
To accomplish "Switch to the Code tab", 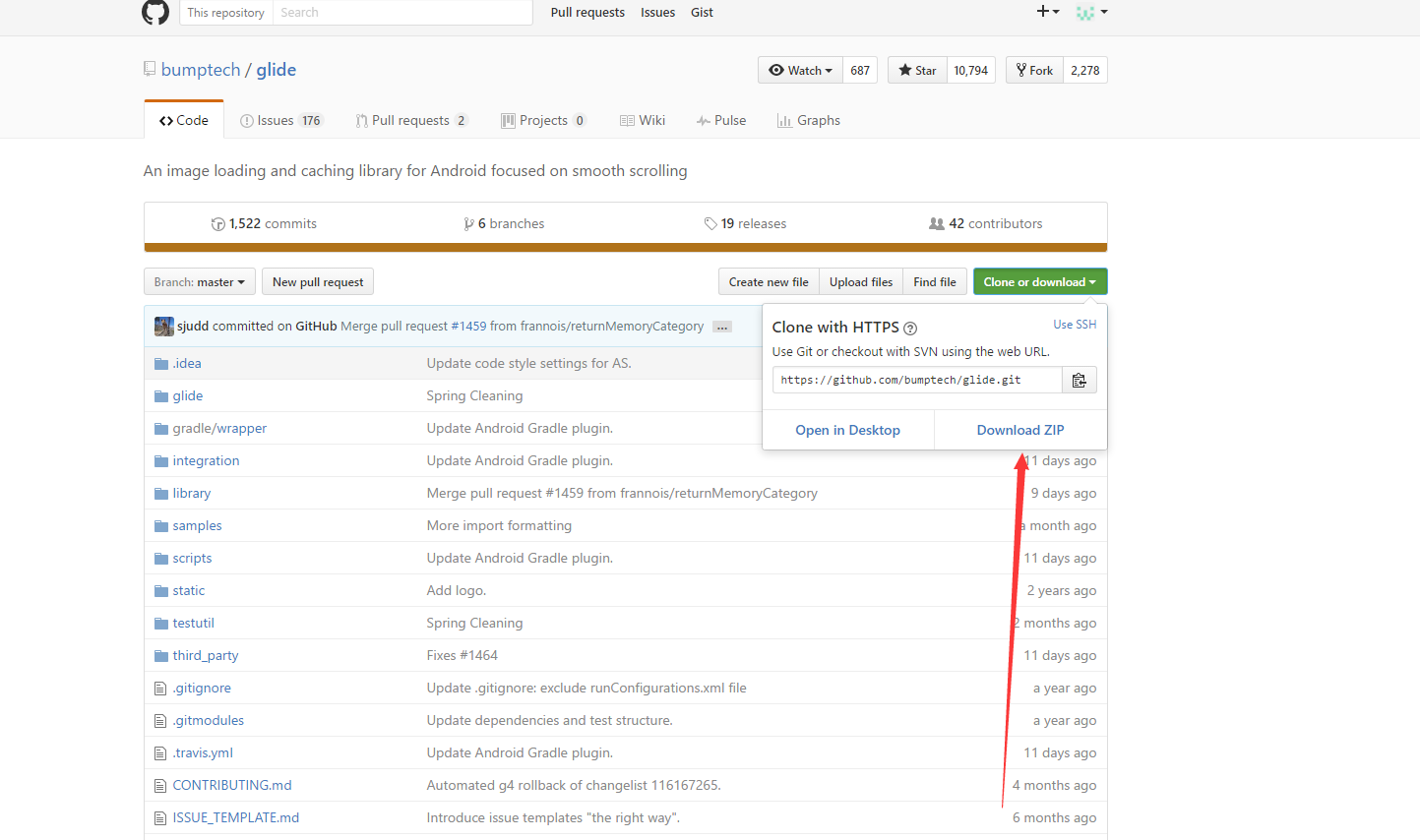I will (x=184, y=120).
